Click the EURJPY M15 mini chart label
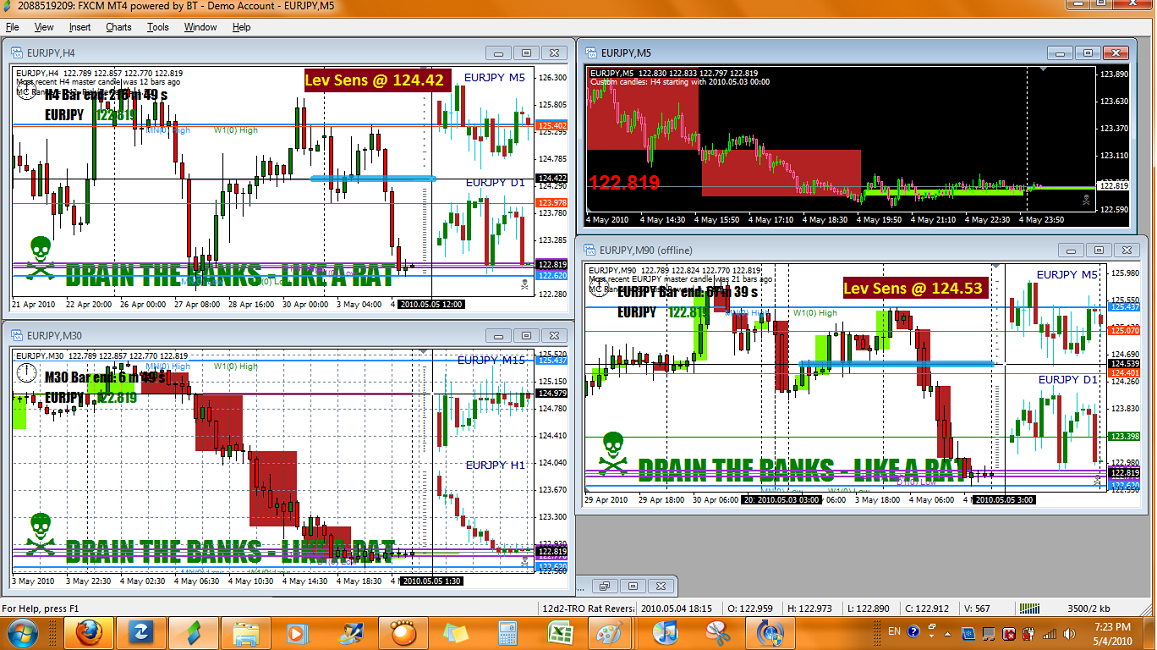Screen dimensions: 1157x650 click(x=491, y=360)
